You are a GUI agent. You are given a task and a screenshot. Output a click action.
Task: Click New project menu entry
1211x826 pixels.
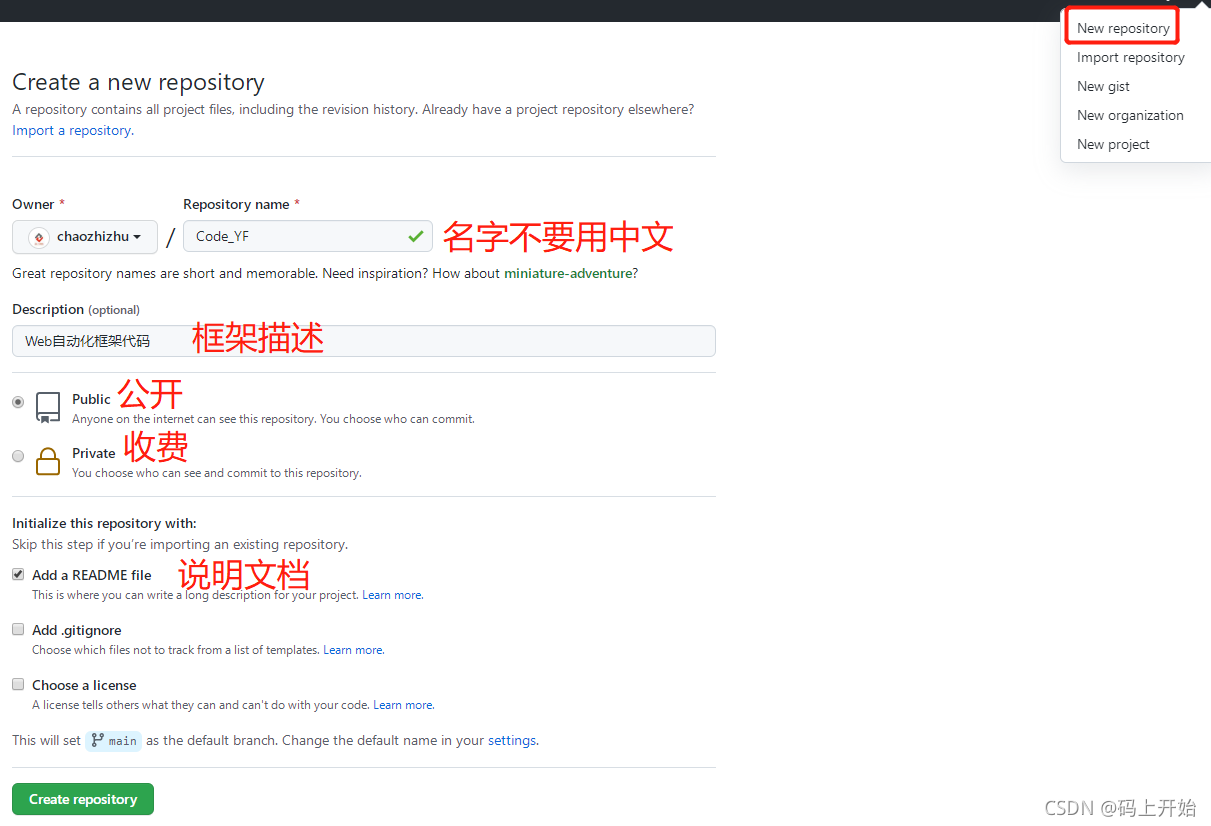(x=1113, y=144)
